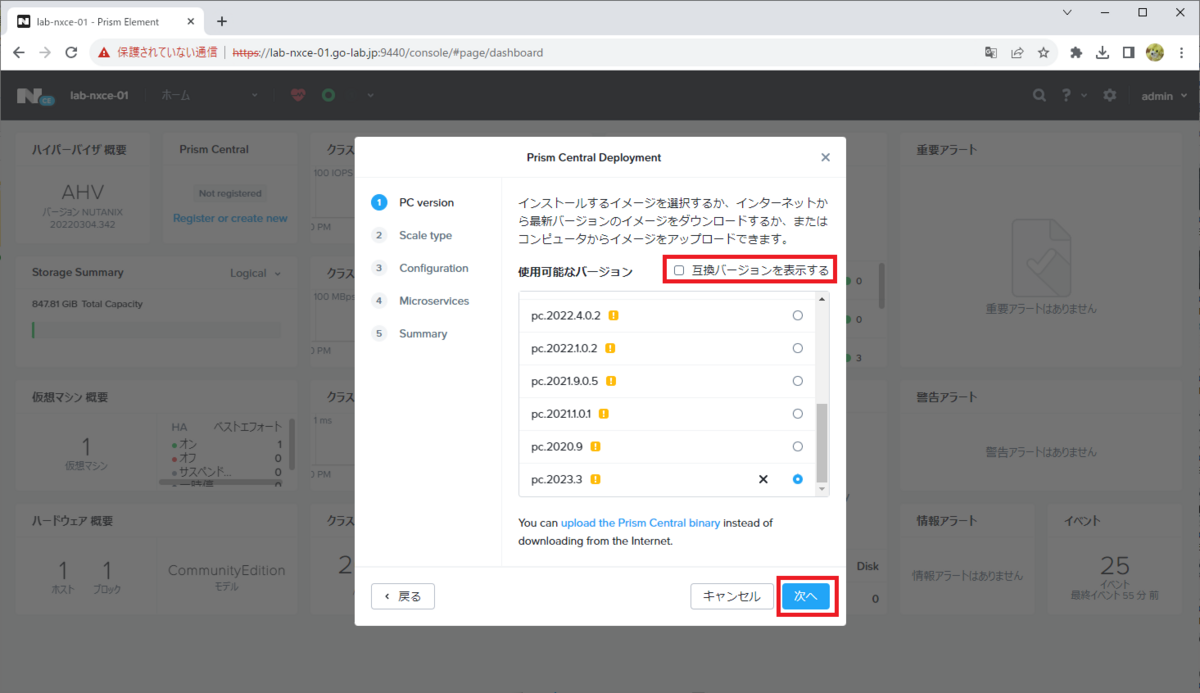Click the warning icon beside pc.2022.4.0.2
The image size is (1200, 693).
(613, 315)
